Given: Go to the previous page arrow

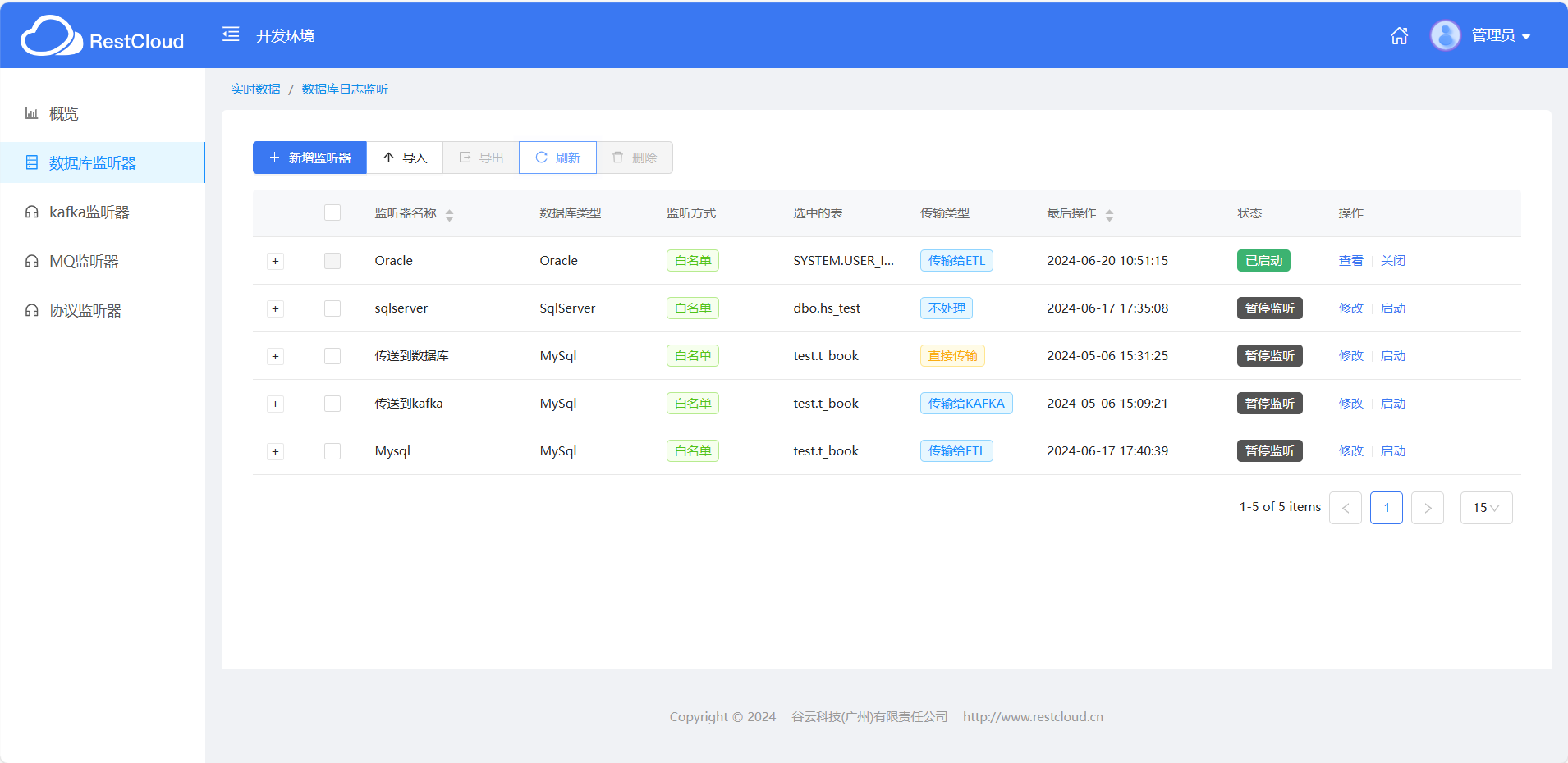Looking at the screenshot, I should click(x=1346, y=508).
